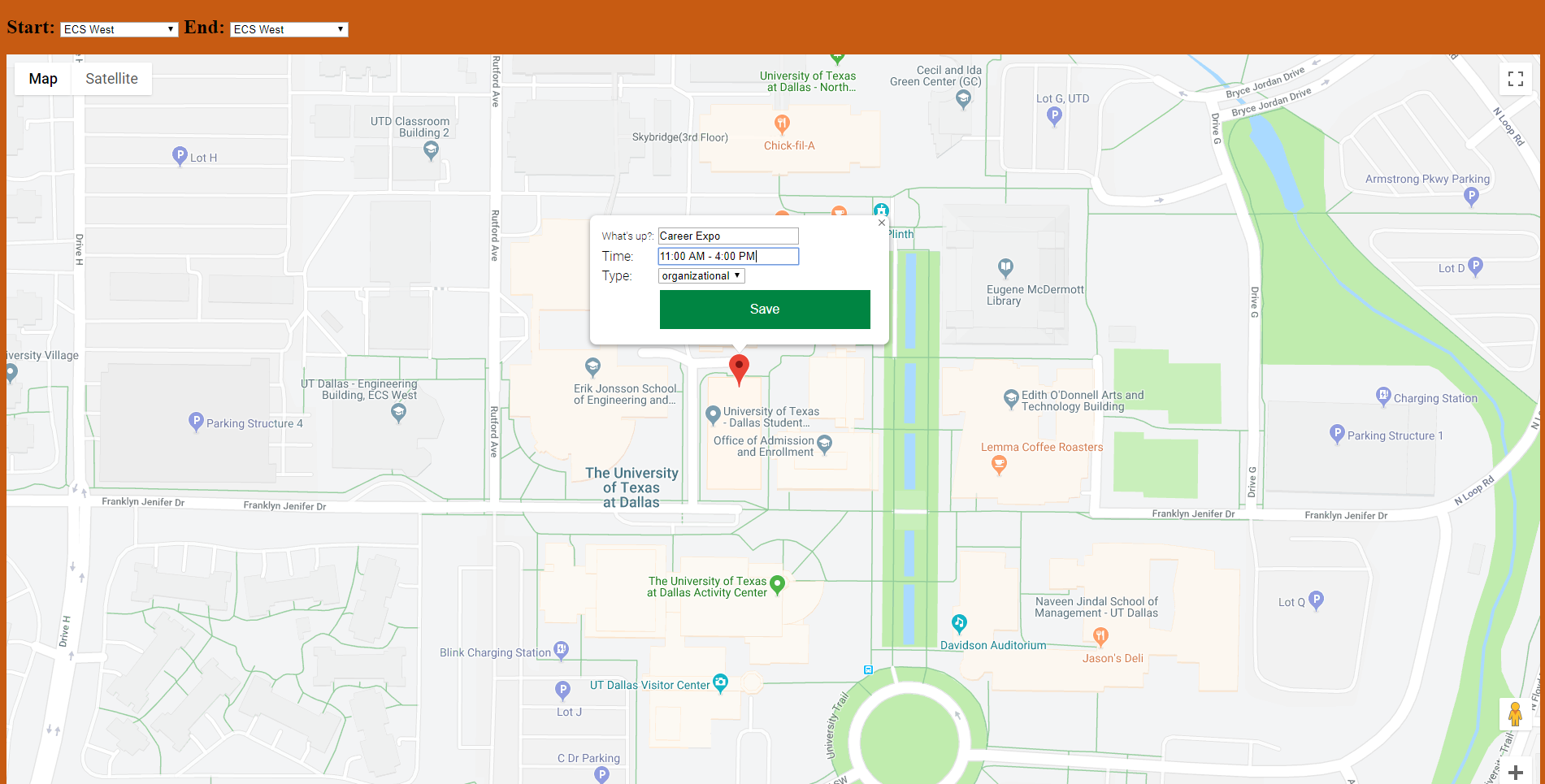Click the Blink Charging Station icon
Image resolution: width=1545 pixels, height=784 pixels.
(x=561, y=650)
